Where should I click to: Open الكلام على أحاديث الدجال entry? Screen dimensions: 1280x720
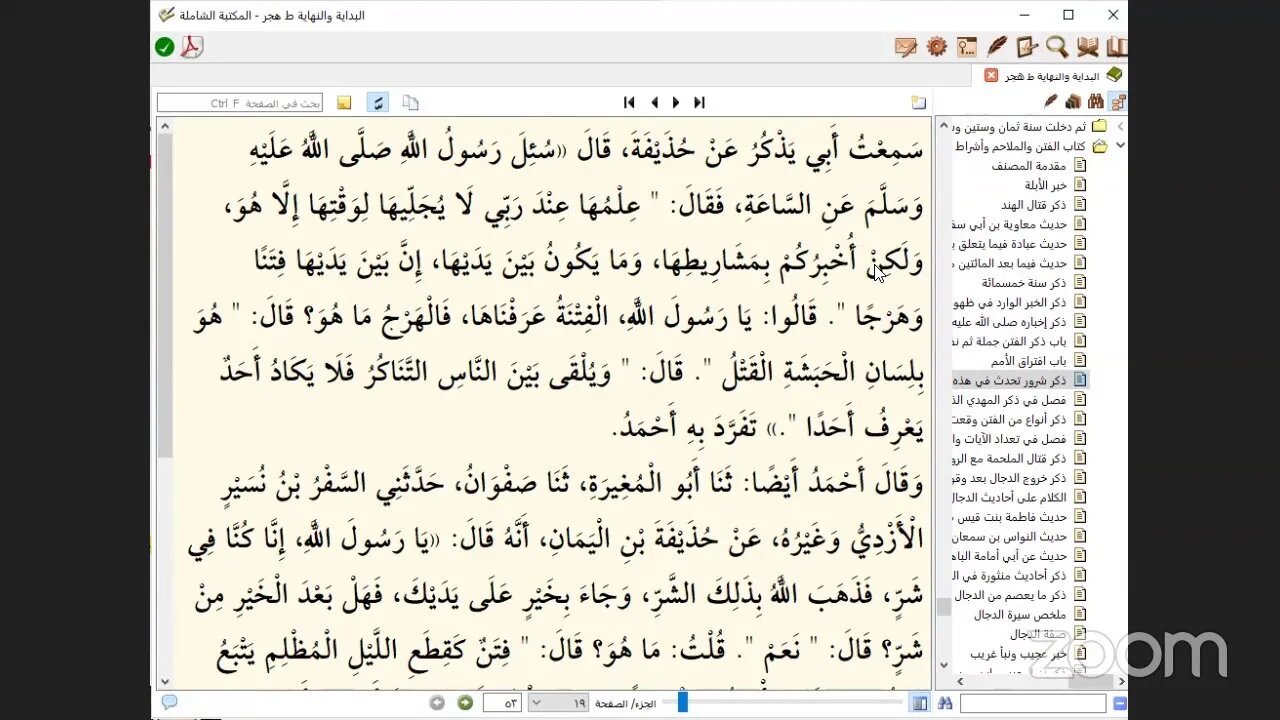click(x=1010, y=497)
